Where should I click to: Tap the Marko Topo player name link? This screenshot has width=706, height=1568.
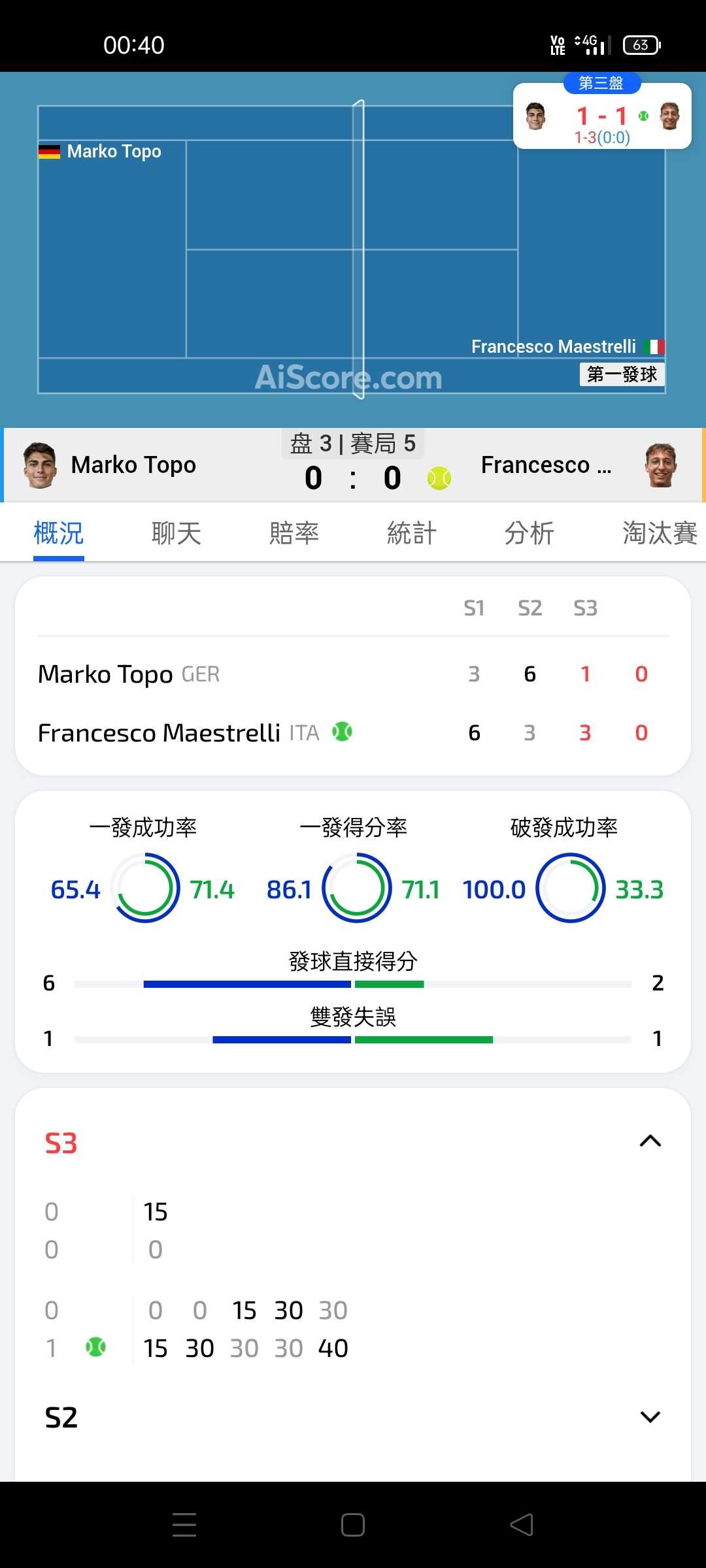(133, 465)
